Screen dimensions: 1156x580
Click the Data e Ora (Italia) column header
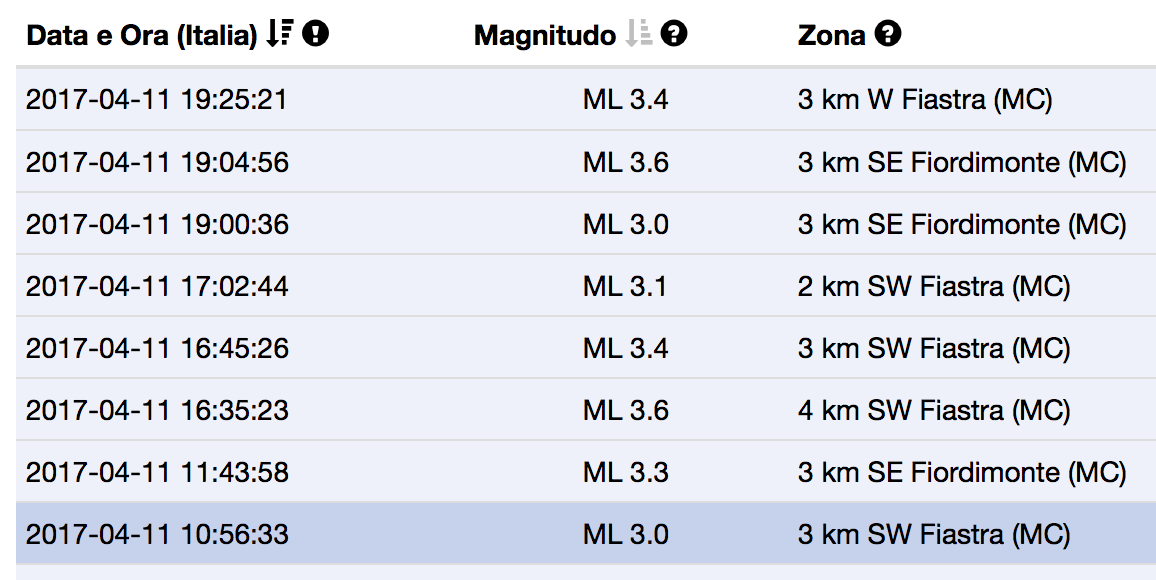[142, 35]
